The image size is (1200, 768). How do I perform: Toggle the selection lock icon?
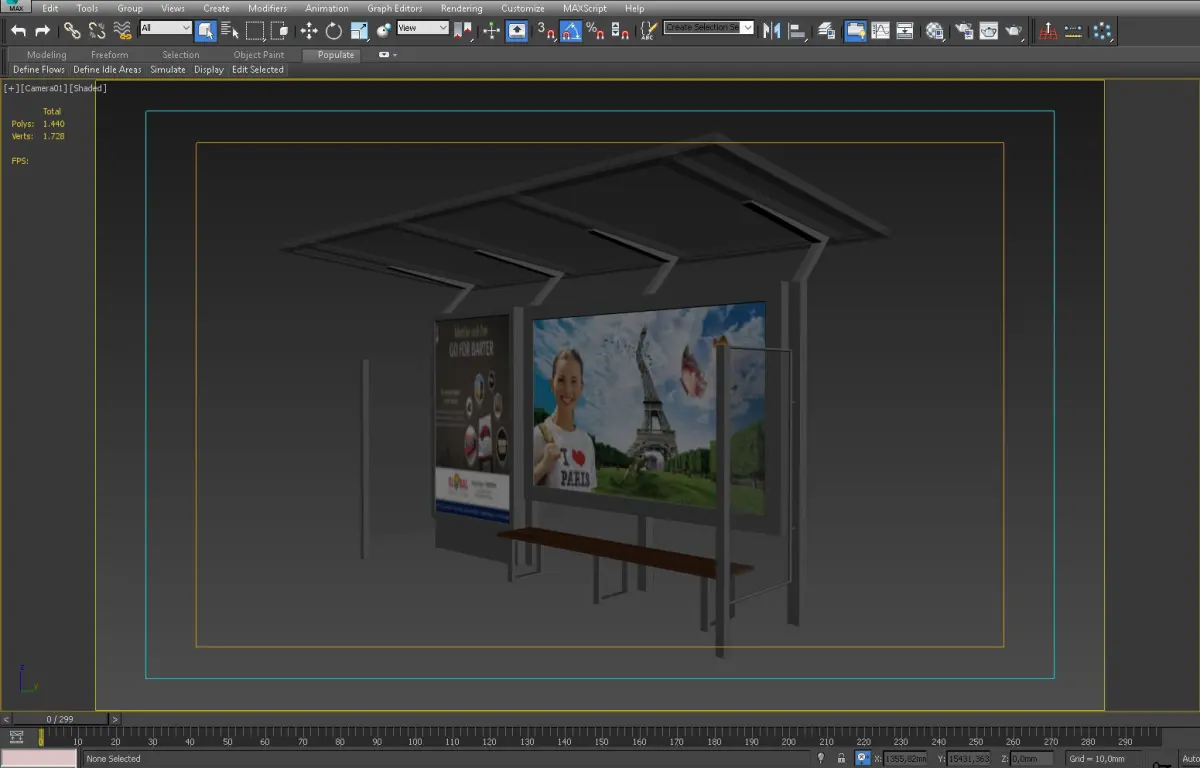point(841,759)
